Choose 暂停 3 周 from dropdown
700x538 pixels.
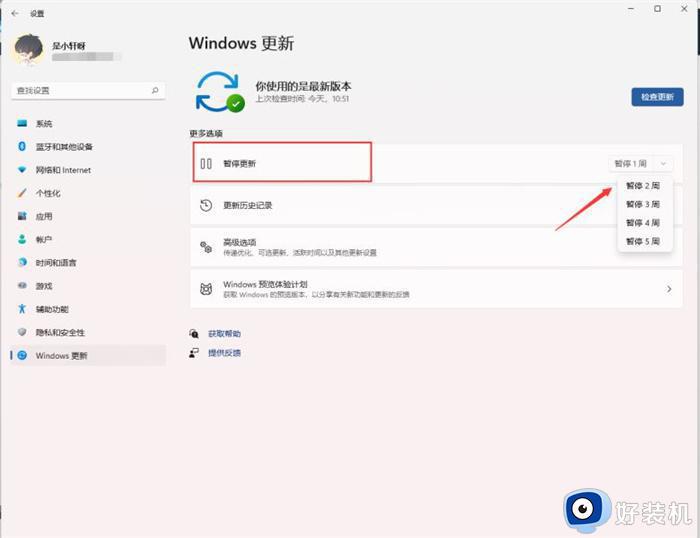643,204
